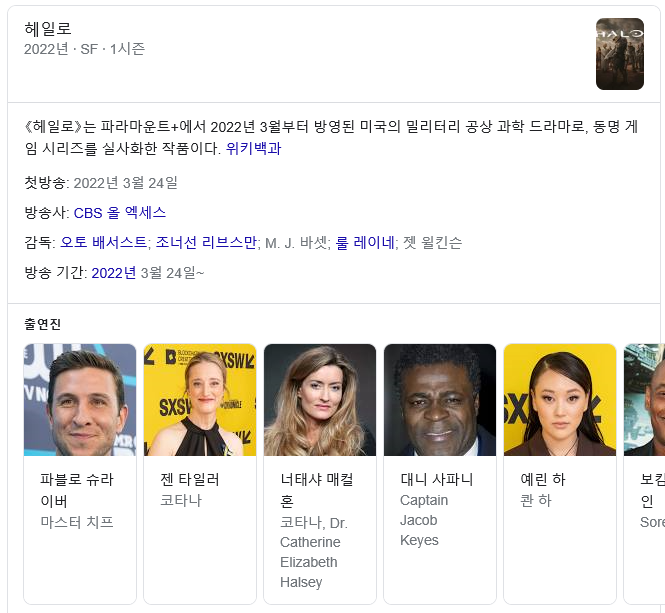The height and width of the screenshot is (613, 665).
Task: Open director 룰 레이네 link
Action: [365, 242]
